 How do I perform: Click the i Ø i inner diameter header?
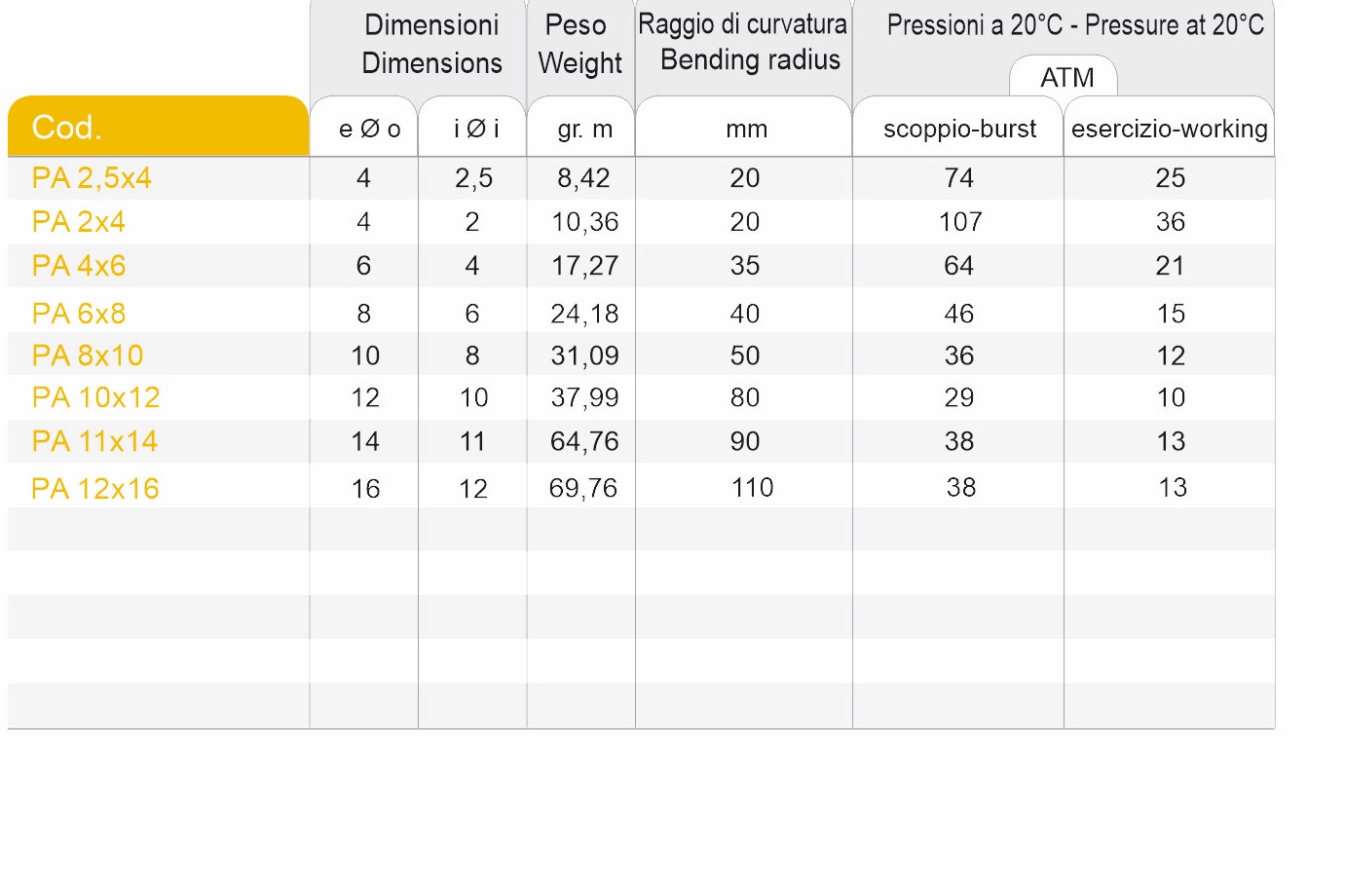pos(476,129)
